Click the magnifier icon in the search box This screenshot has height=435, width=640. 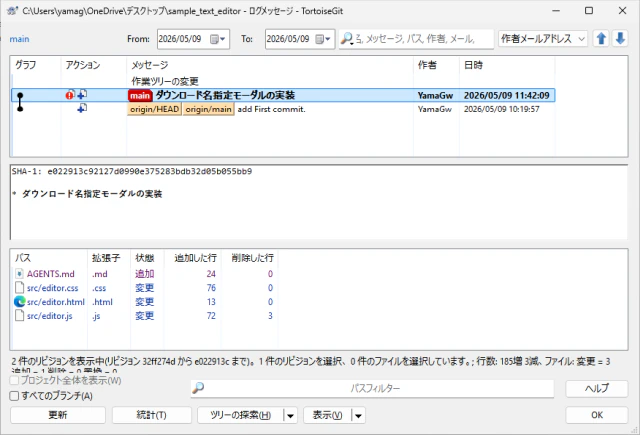click(x=347, y=39)
